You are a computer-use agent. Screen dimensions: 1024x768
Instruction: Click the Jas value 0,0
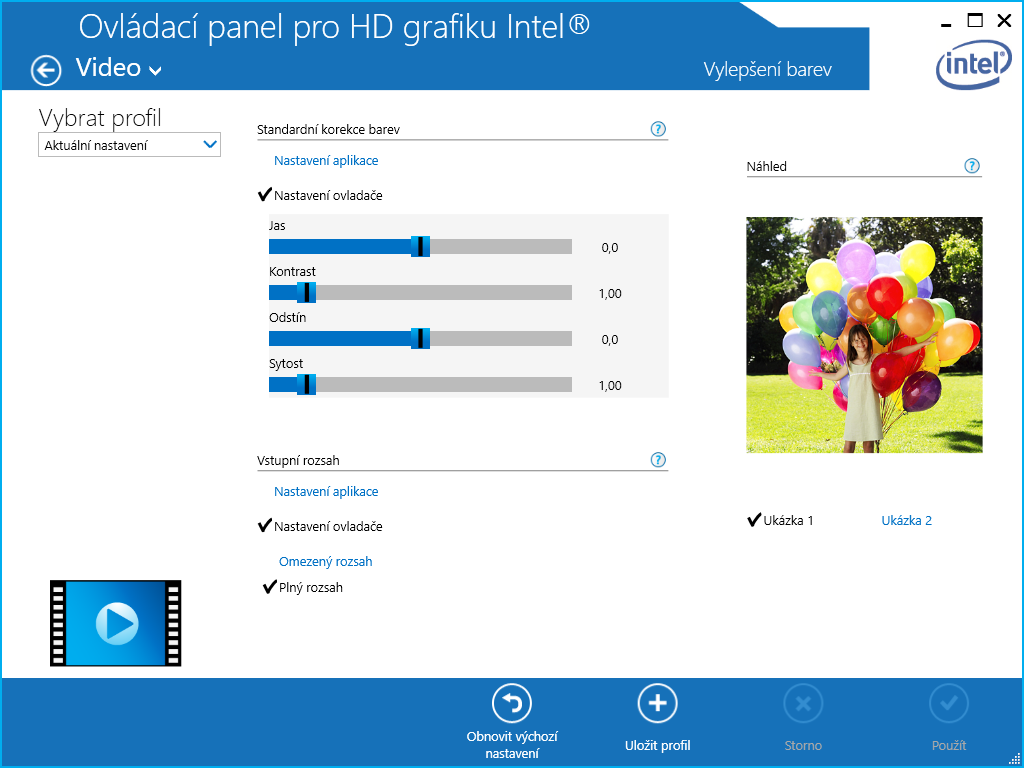click(x=609, y=248)
